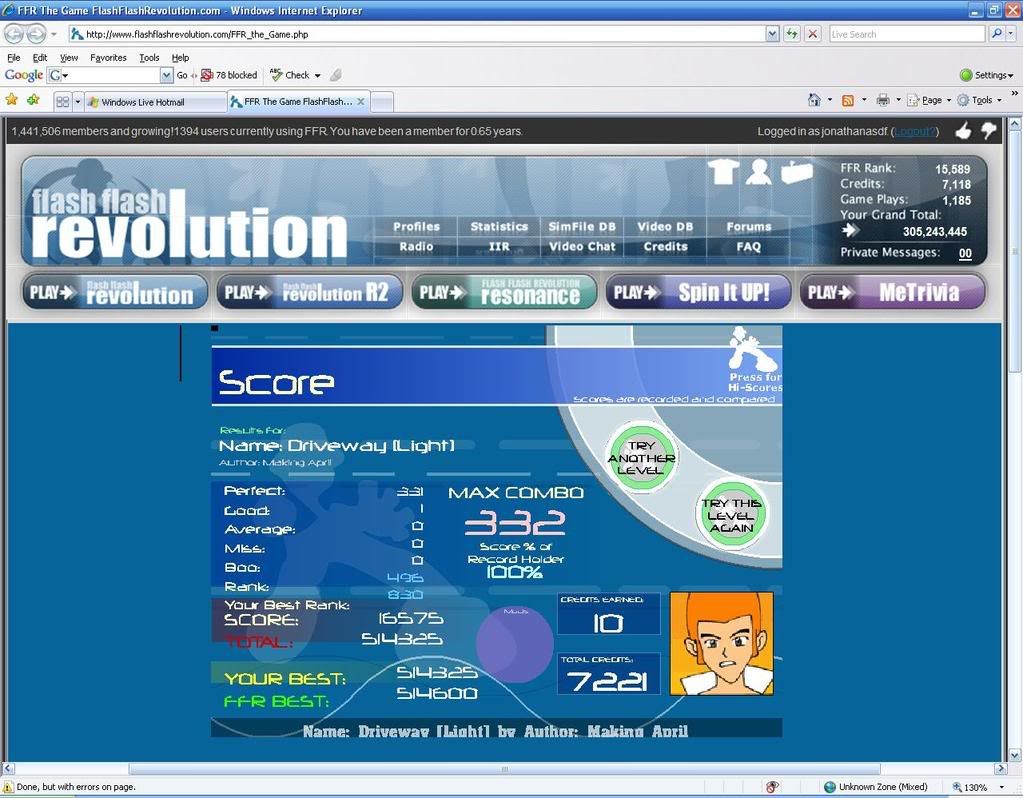Click the printer icon in toolbar

882,100
